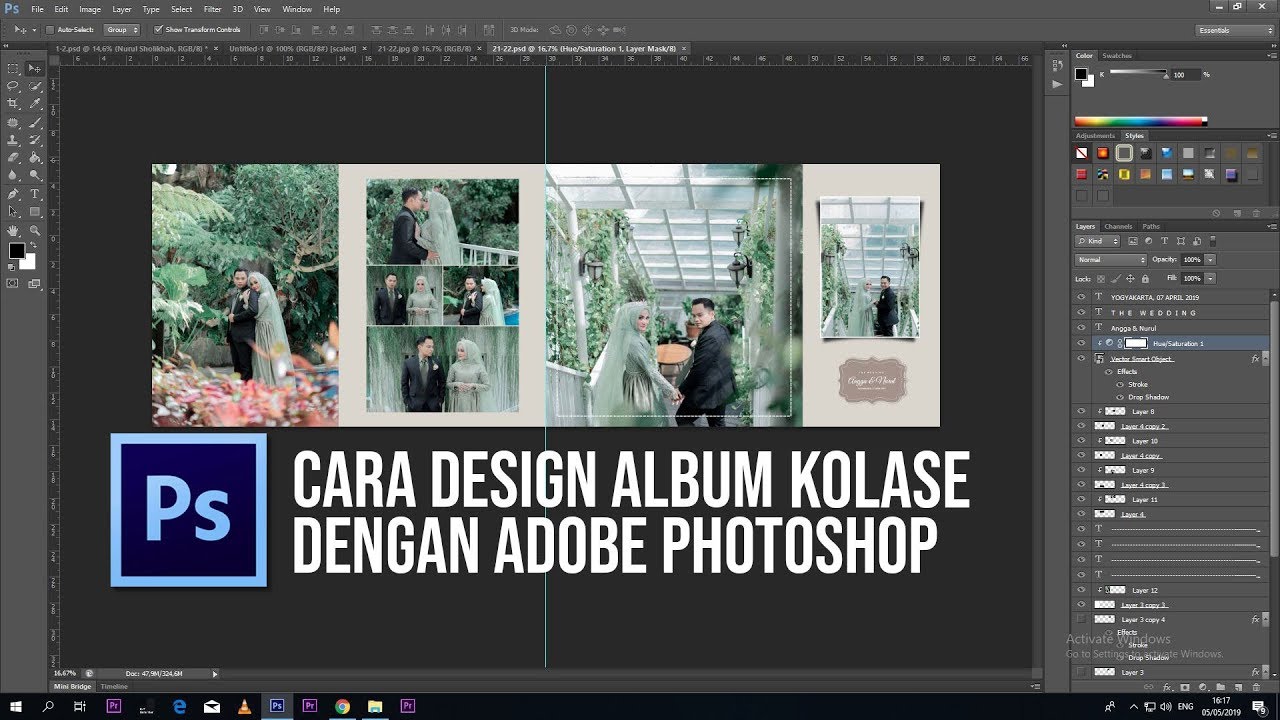The width and height of the screenshot is (1280, 720).
Task: Click the foreground color swatch in toolbox
Action: pyautogui.click(x=16, y=251)
